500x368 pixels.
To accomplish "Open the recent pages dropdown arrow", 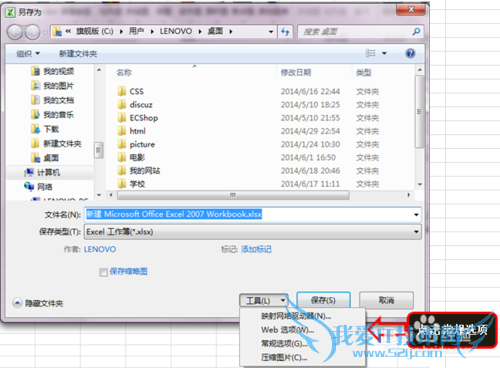I will [45, 32].
